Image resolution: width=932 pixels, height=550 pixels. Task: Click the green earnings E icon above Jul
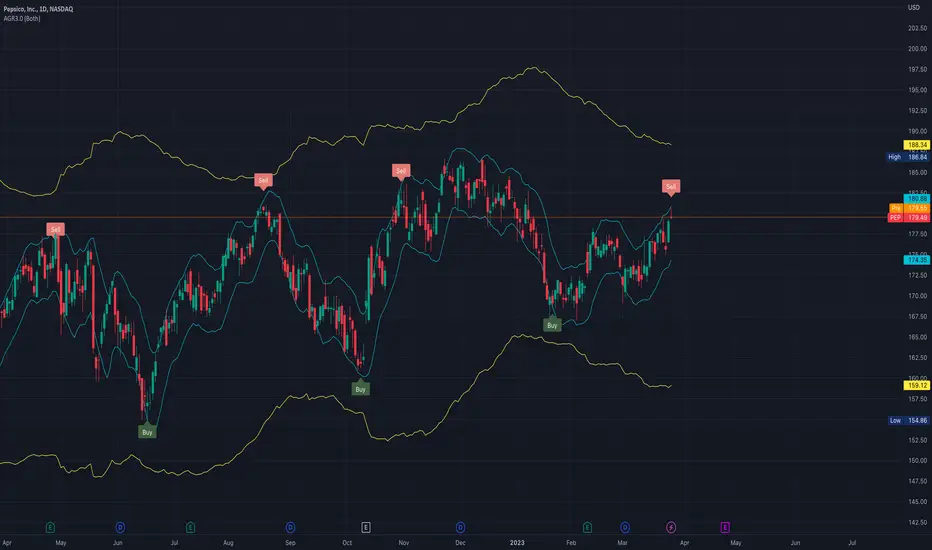tap(190, 527)
